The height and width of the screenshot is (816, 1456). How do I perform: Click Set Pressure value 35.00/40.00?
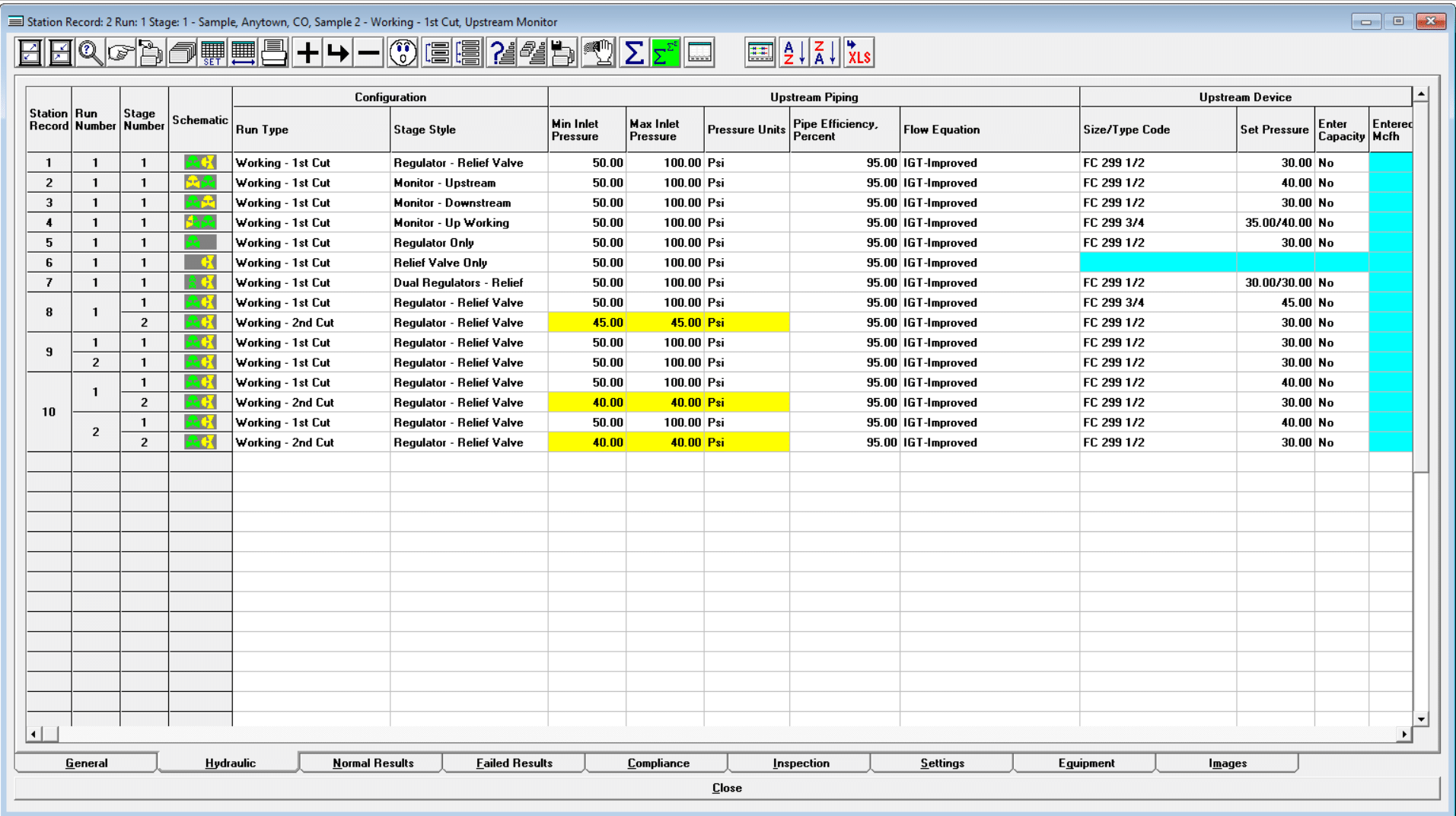(x=1276, y=222)
